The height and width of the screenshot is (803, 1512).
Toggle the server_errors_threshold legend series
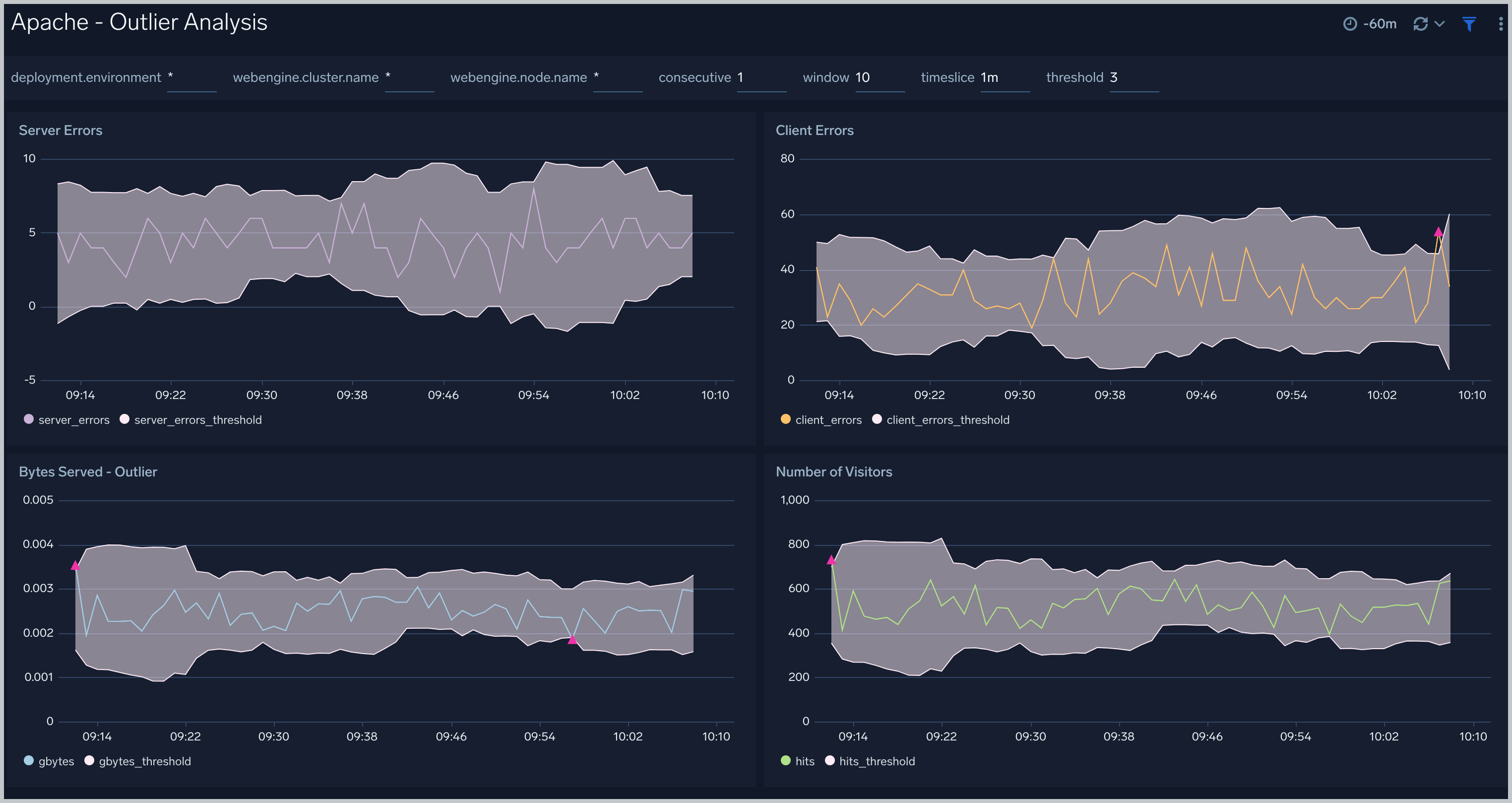tap(191, 420)
